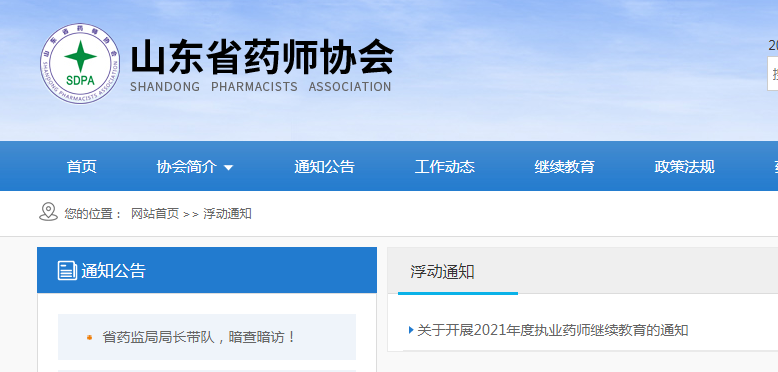This screenshot has height=372, width=778.
Task: Click the 您的位置： label
Action: point(93,214)
